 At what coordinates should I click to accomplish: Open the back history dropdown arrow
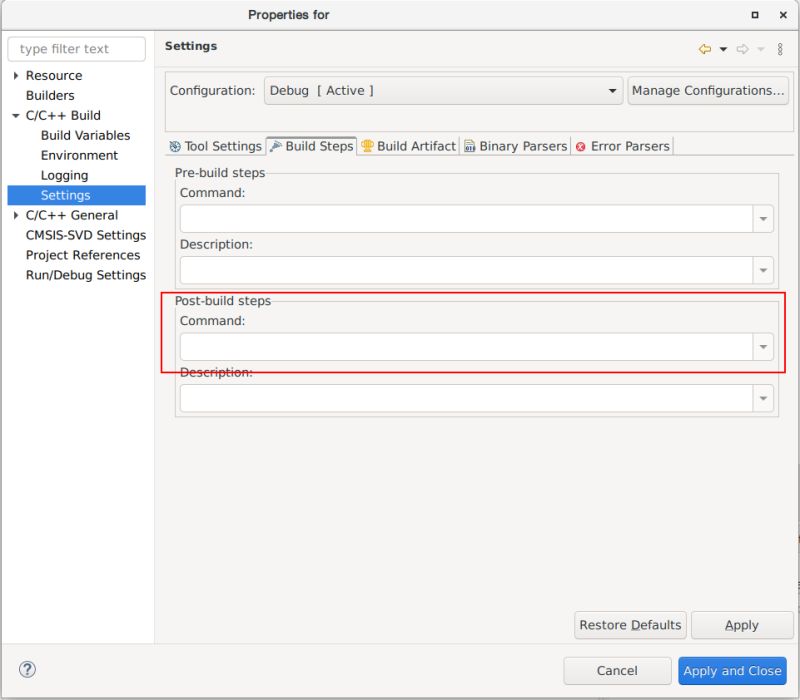click(723, 49)
